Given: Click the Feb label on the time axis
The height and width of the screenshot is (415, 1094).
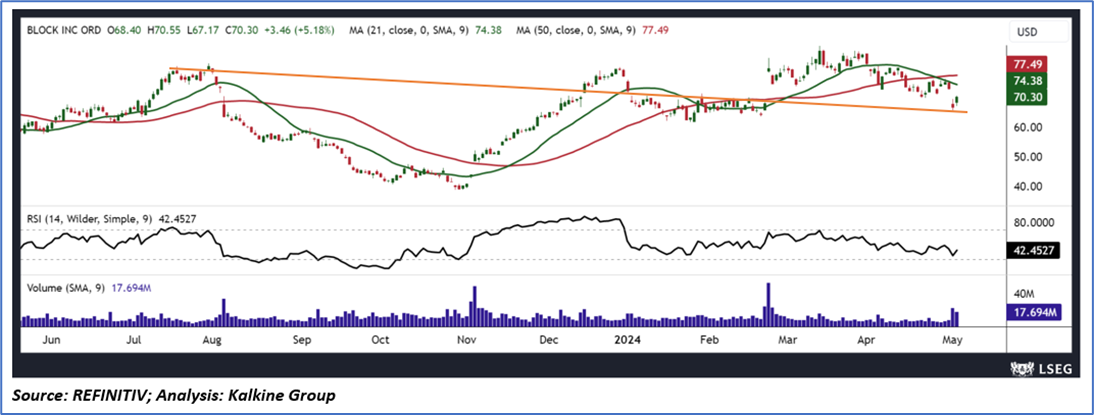Looking at the screenshot, I should pyautogui.click(x=708, y=341).
